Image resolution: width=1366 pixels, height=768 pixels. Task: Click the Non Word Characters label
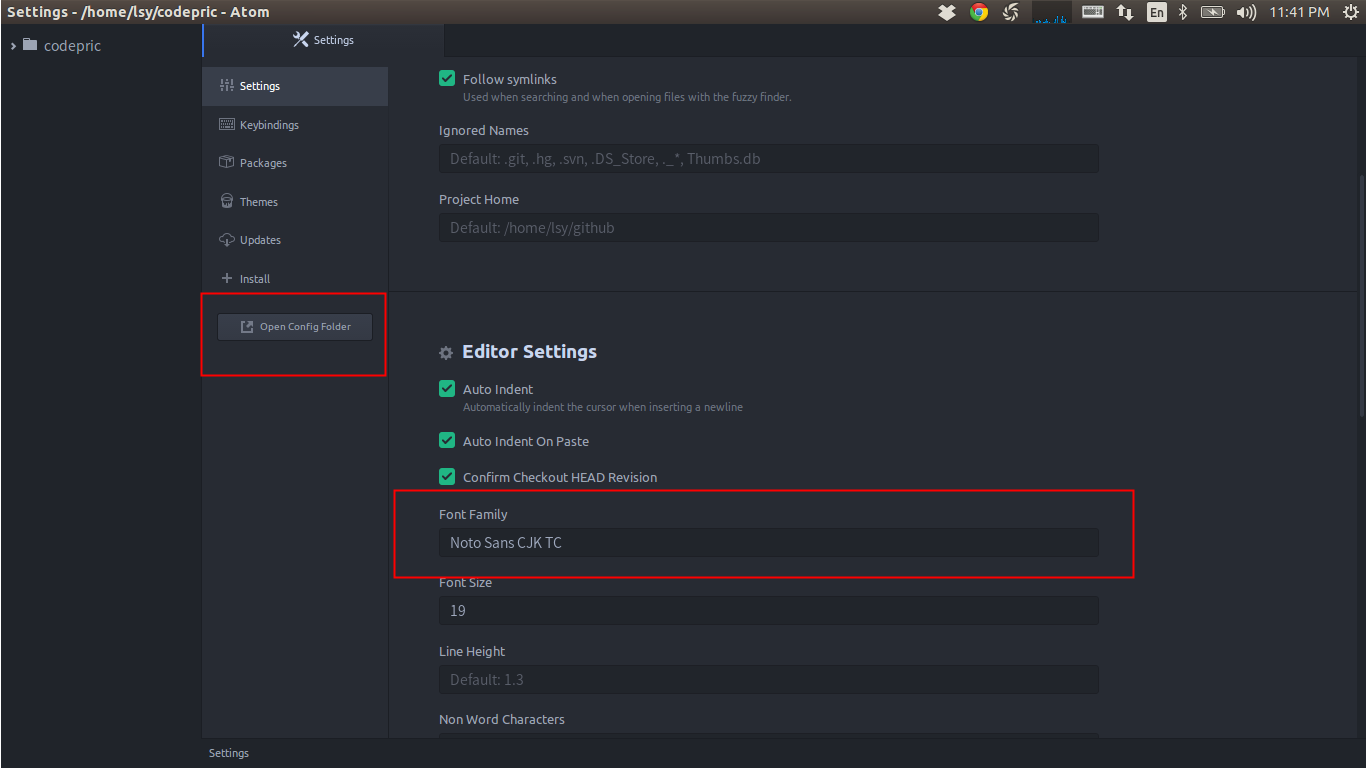(x=502, y=719)
